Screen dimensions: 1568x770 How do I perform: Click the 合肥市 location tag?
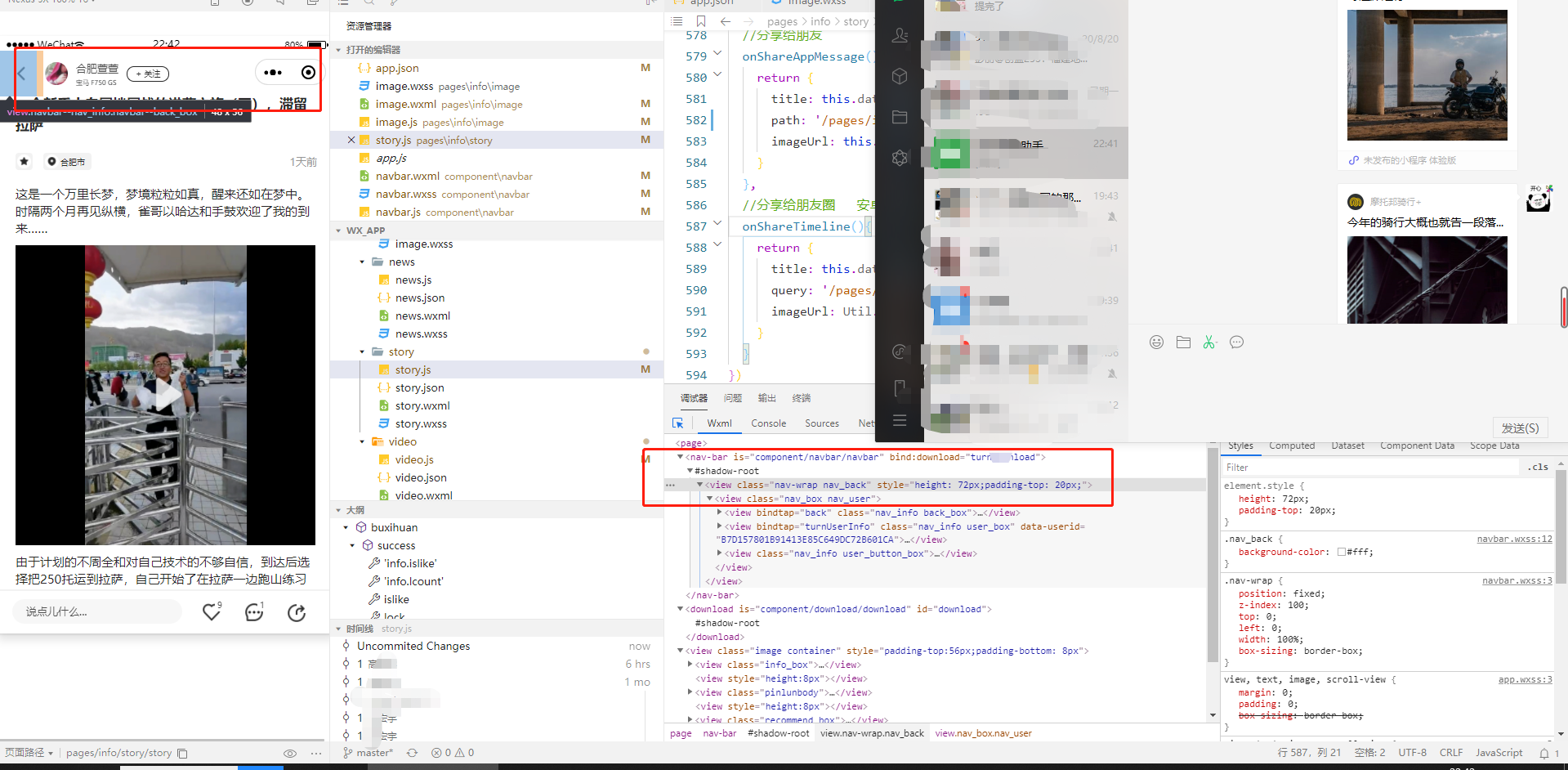click(x=66, y=162)
